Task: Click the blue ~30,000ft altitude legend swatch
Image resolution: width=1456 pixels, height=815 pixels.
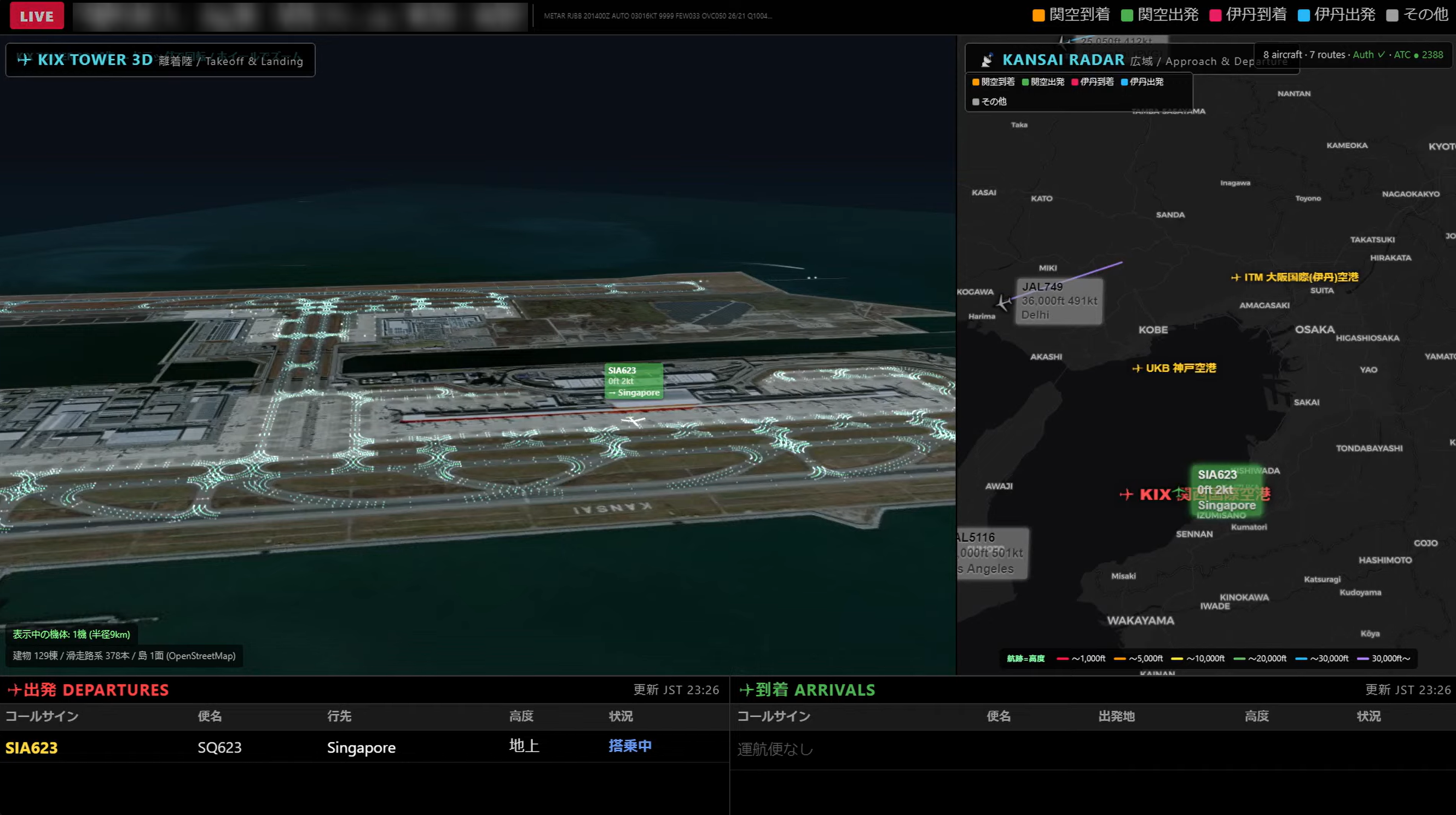Action: (1301, 659)
